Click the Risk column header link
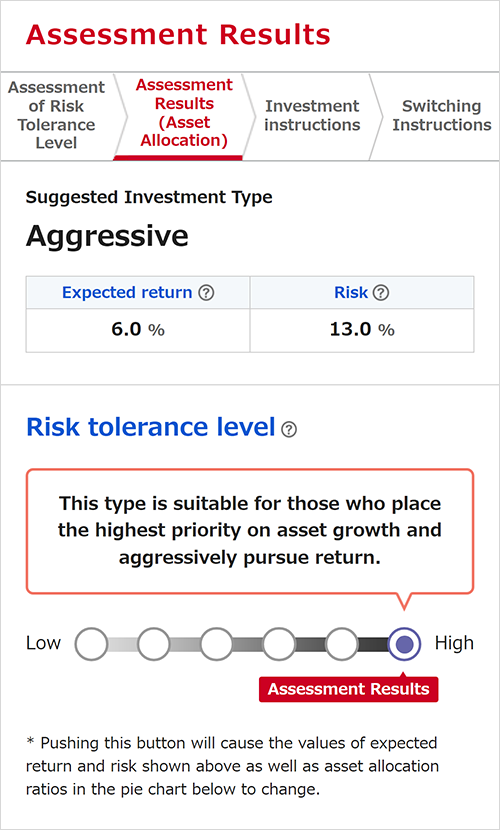Viewport: 500px width, 830px height. coord(350,293)
